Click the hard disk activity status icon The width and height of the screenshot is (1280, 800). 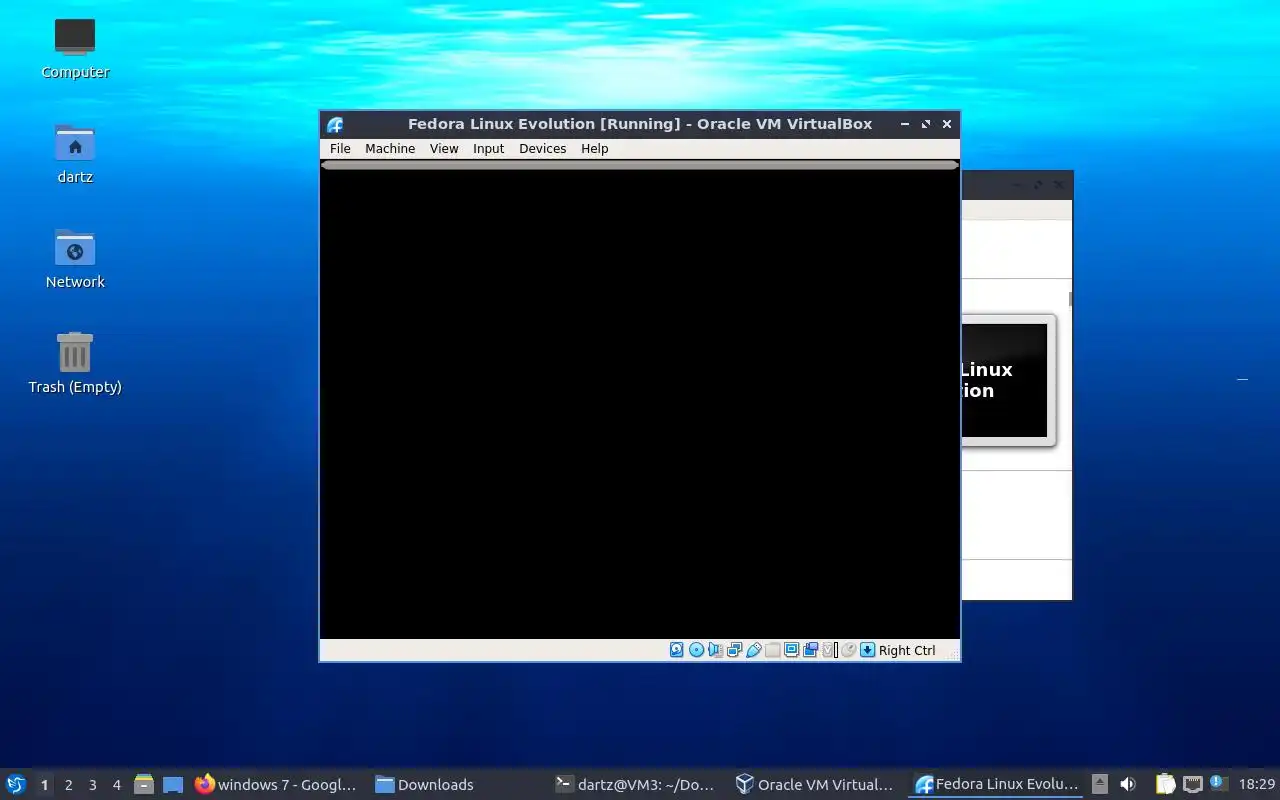point(677,650)
